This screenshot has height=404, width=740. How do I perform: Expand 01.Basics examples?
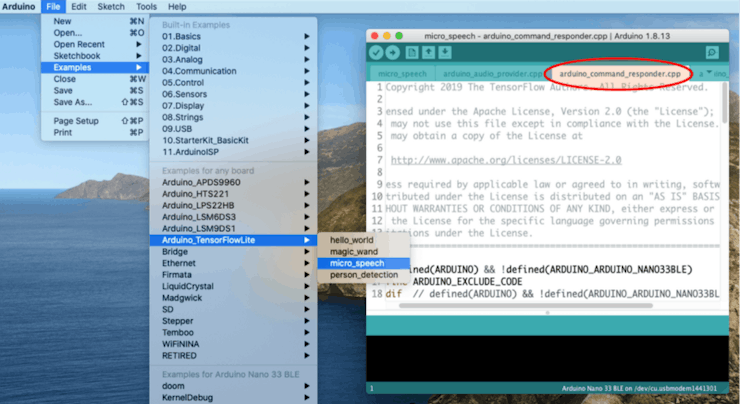pos(233,36)
